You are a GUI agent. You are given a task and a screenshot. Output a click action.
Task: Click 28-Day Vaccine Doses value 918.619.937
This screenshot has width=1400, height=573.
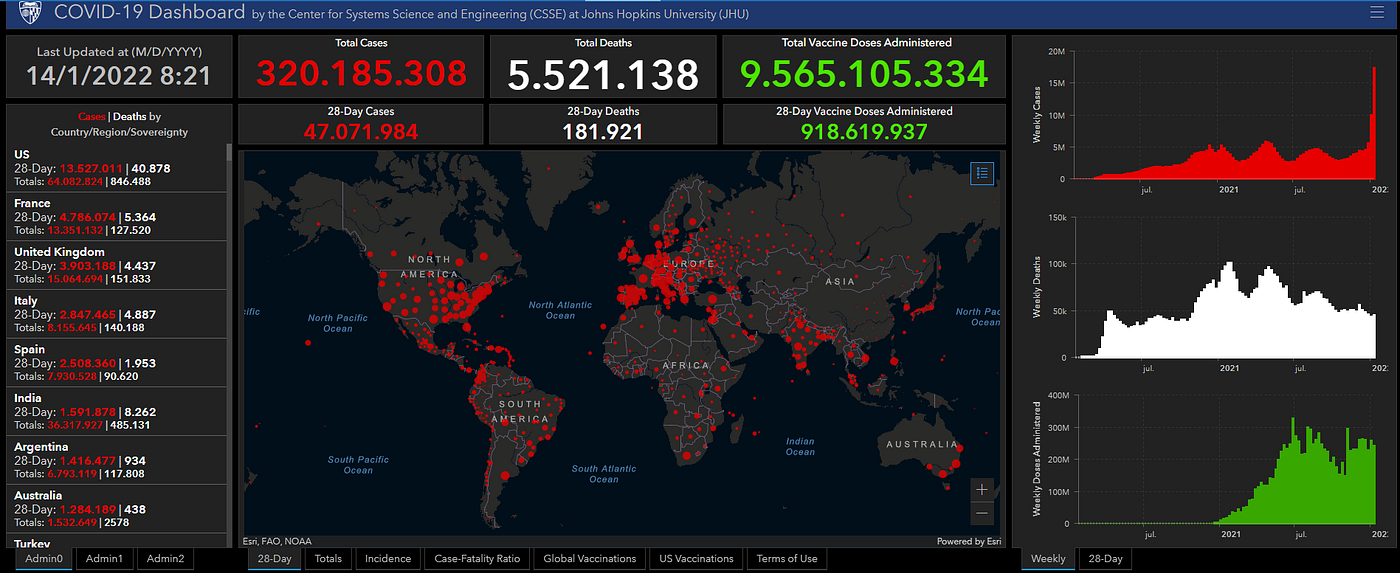866,131
